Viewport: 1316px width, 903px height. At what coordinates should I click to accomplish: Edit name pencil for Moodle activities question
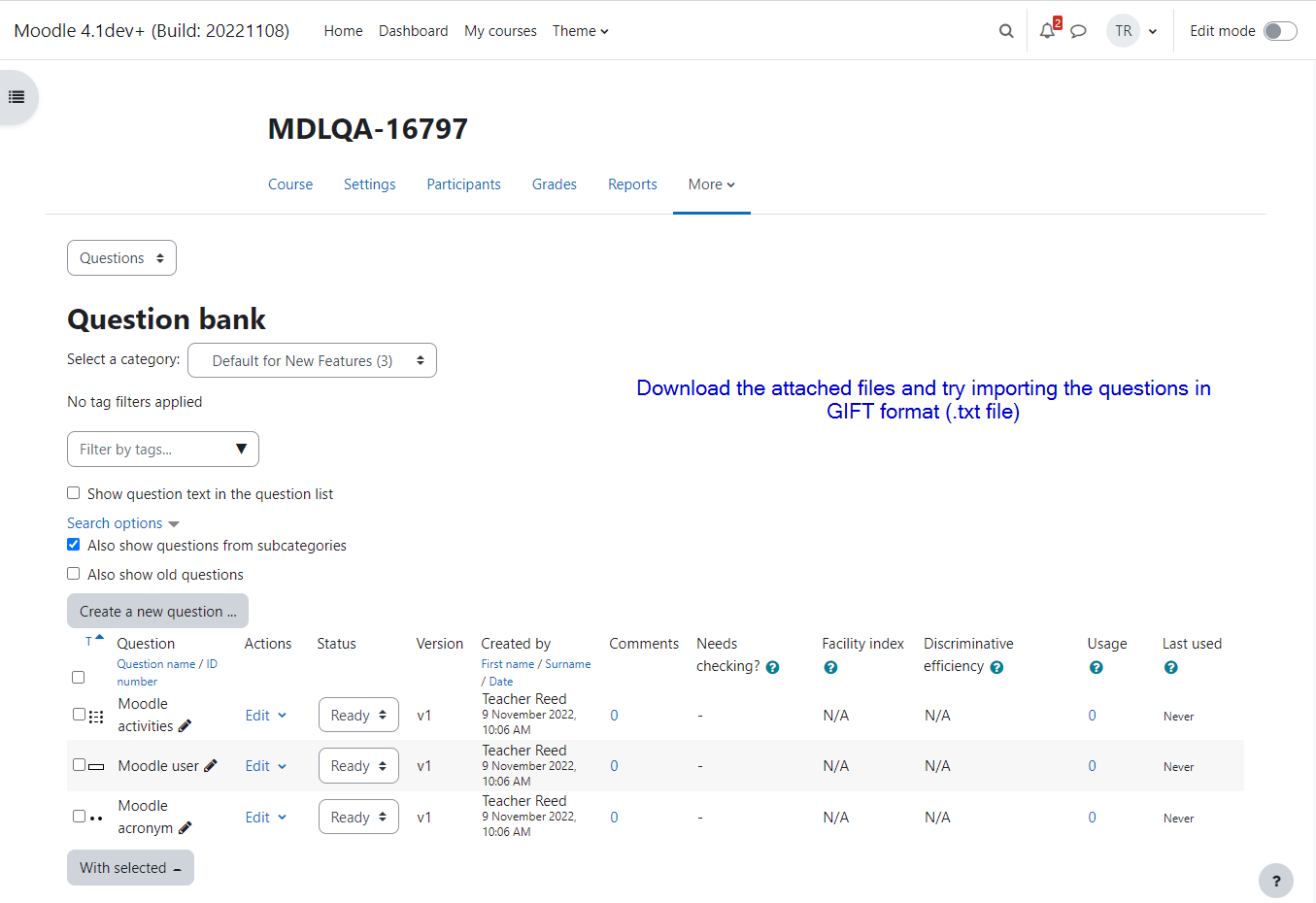pyautogui.click(x=185, y=726)
